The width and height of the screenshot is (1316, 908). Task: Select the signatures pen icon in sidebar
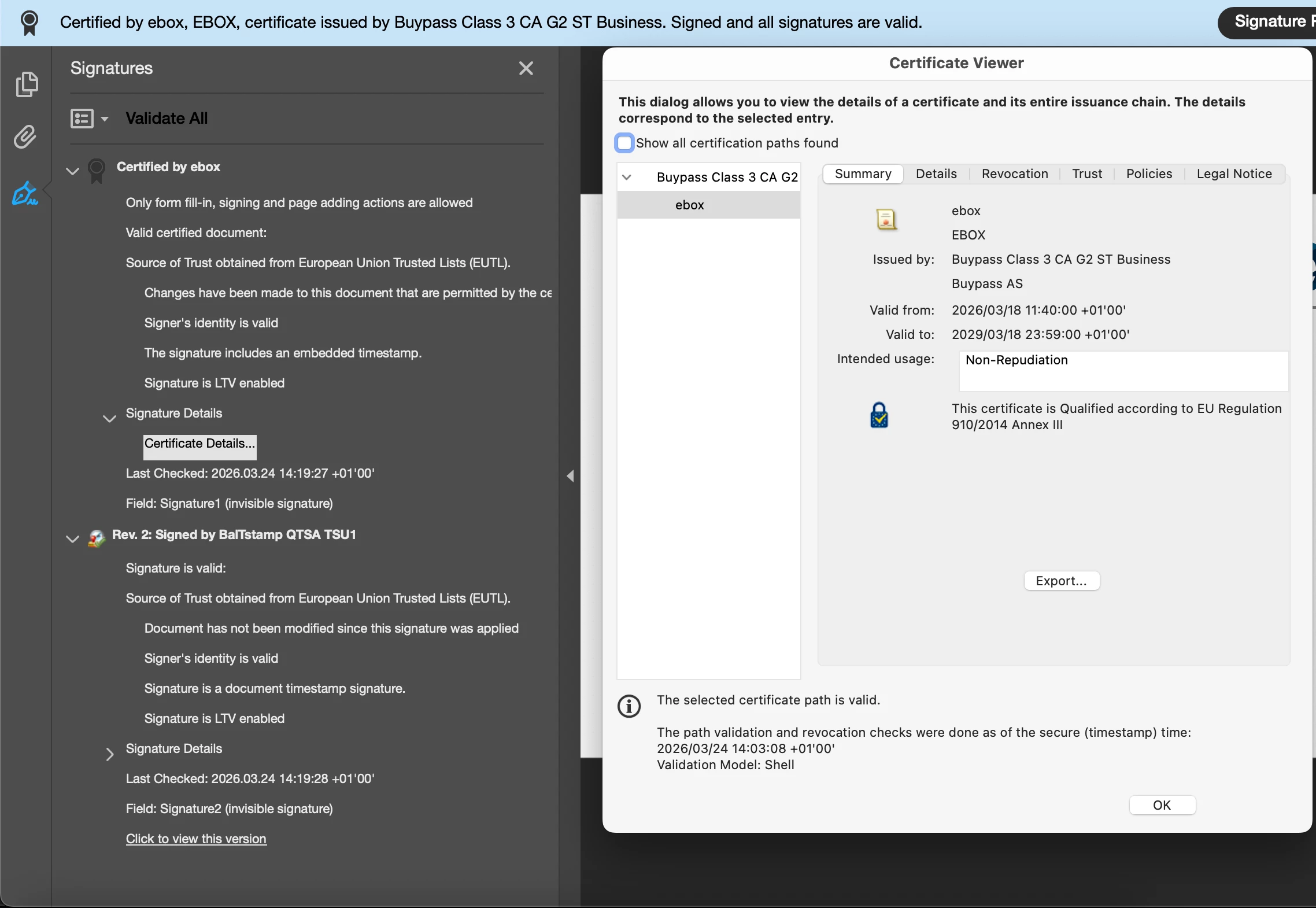(25, 194)
